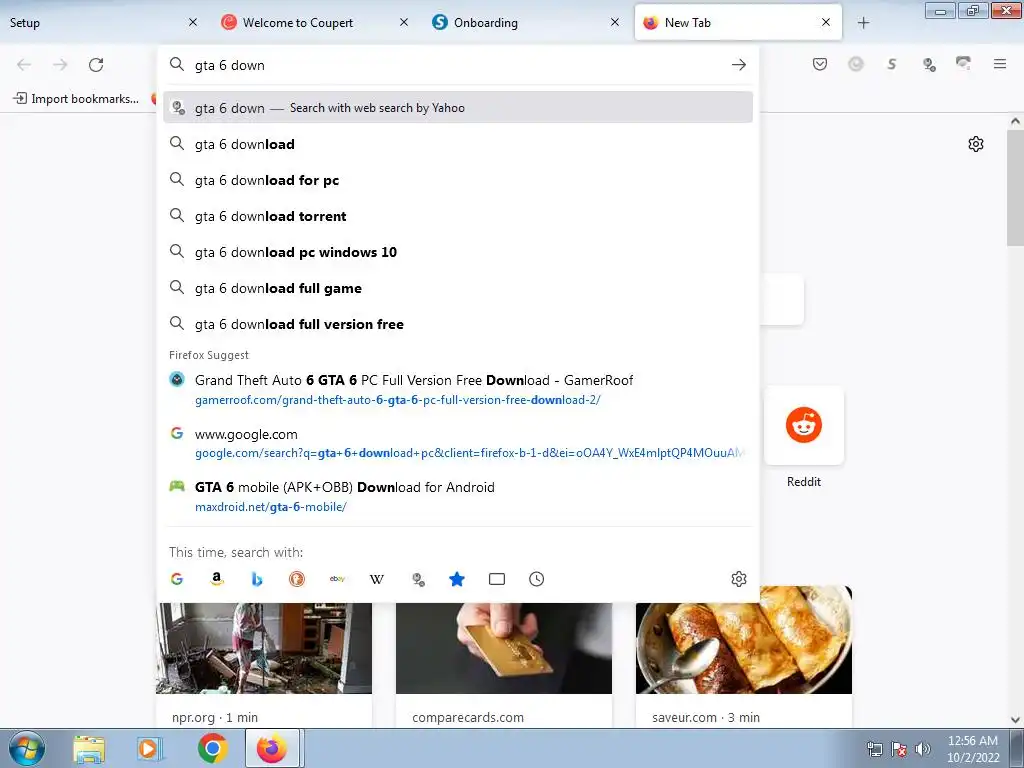Close the Setup tab
The width and height of the screenshot is (1024, 768).
(193, 23)
